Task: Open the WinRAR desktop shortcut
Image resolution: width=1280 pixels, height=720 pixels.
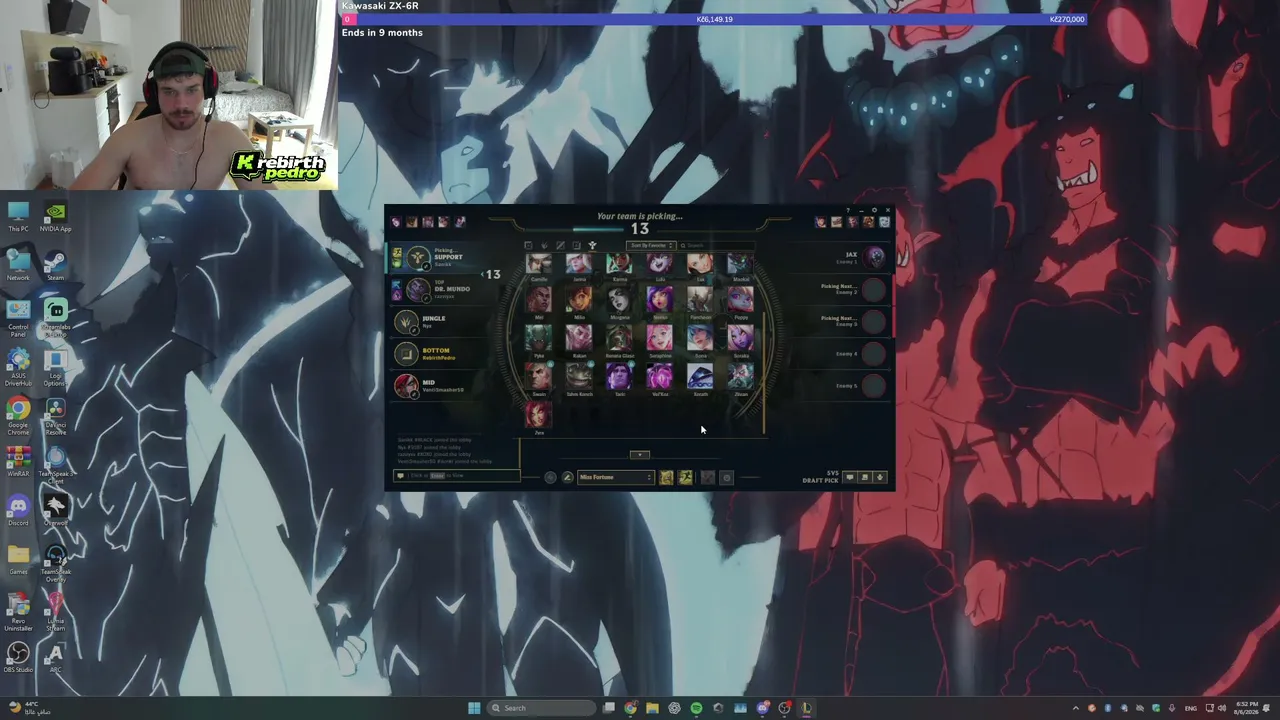Action: click(18, 462)
